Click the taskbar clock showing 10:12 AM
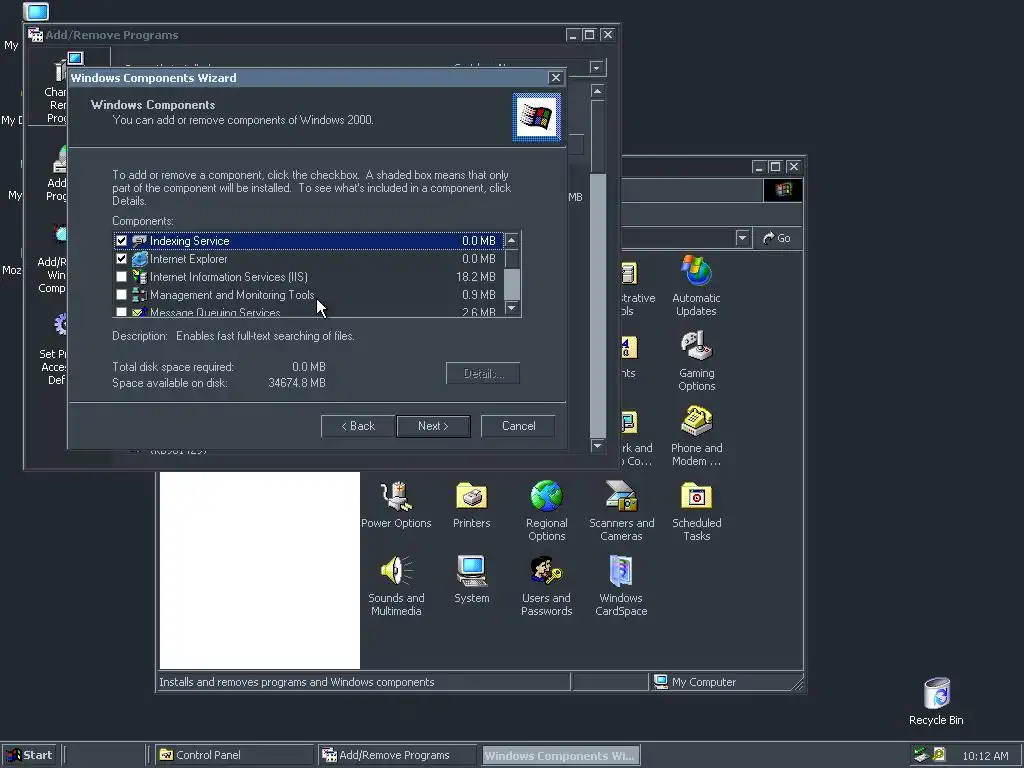Viewport: 1024px width, 768px height. (984, 756)
